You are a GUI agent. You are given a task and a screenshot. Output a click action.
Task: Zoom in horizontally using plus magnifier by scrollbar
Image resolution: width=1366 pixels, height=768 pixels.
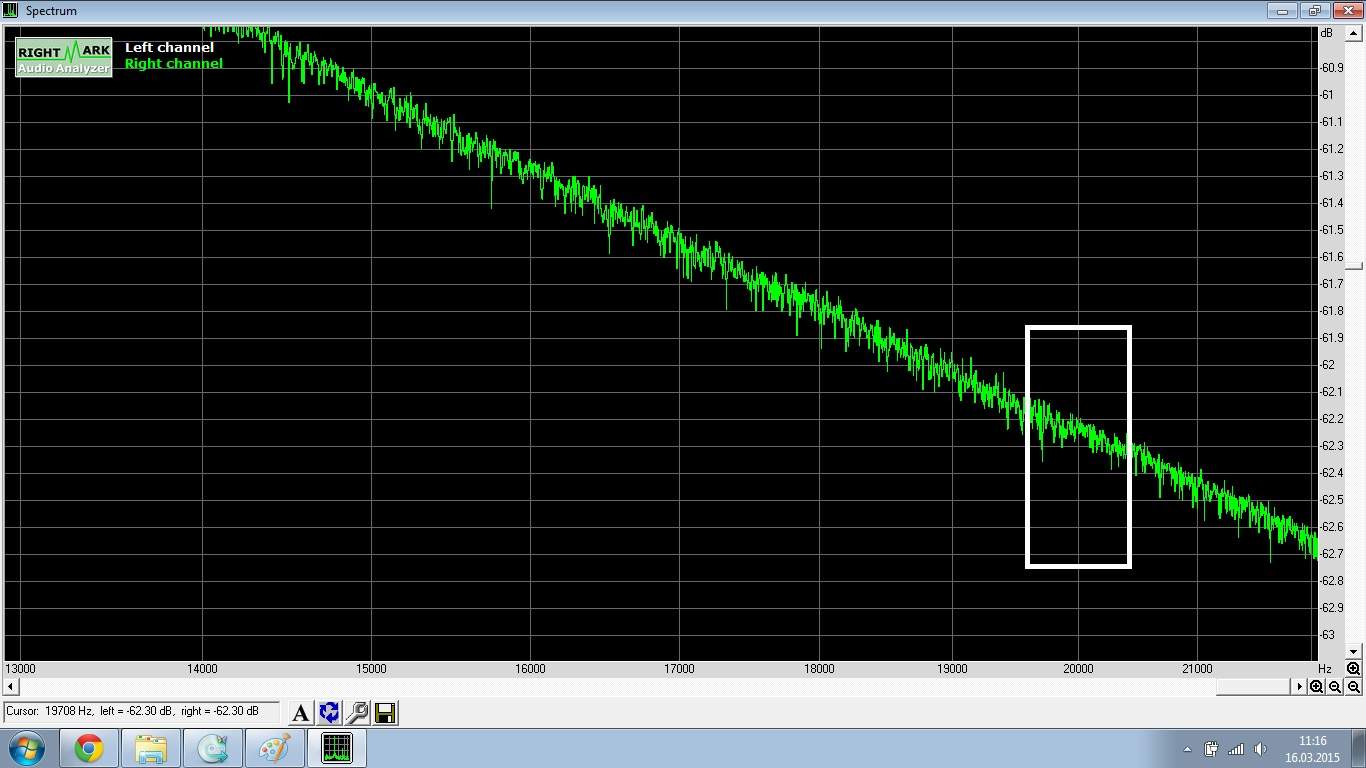pos(1317,686)
